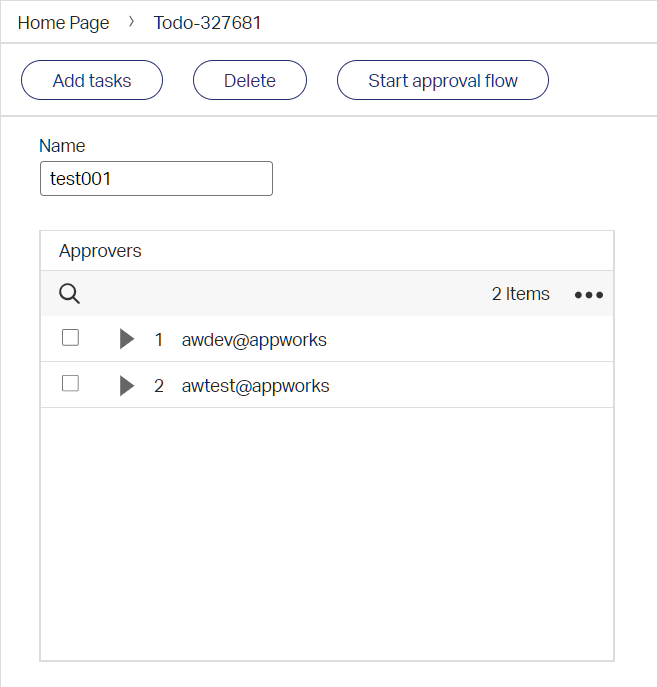Click row number 2 in Approvers

pyautogui.click(x=158, y=386)
